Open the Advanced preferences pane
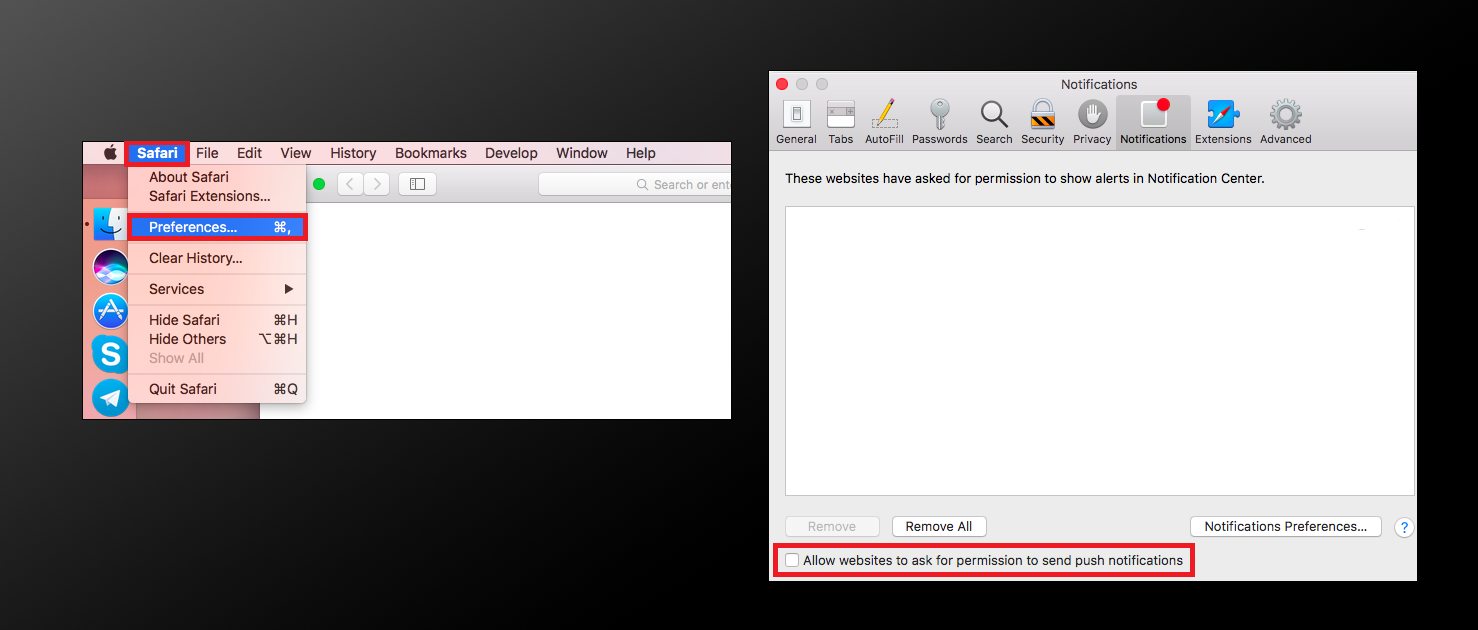The height and width of the screenshot is (630, 1478). click(1285, 122)
